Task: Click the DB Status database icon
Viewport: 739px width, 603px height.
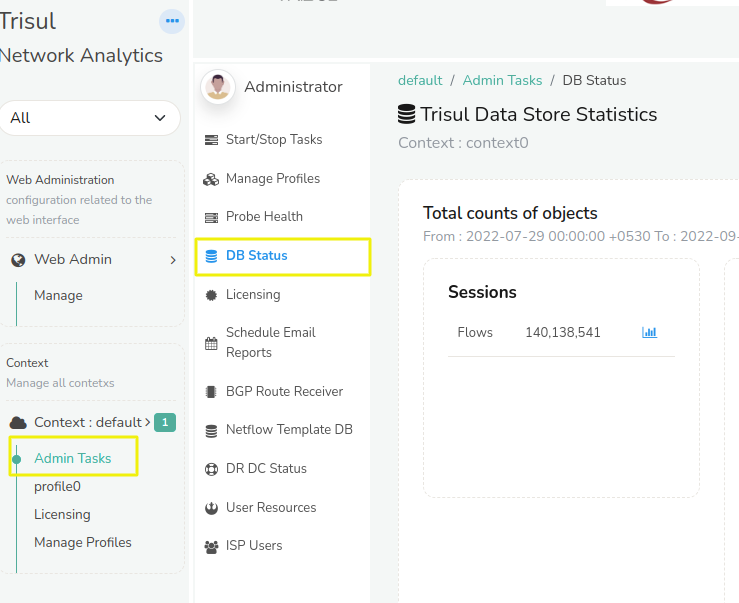Action: pos(211,256)
